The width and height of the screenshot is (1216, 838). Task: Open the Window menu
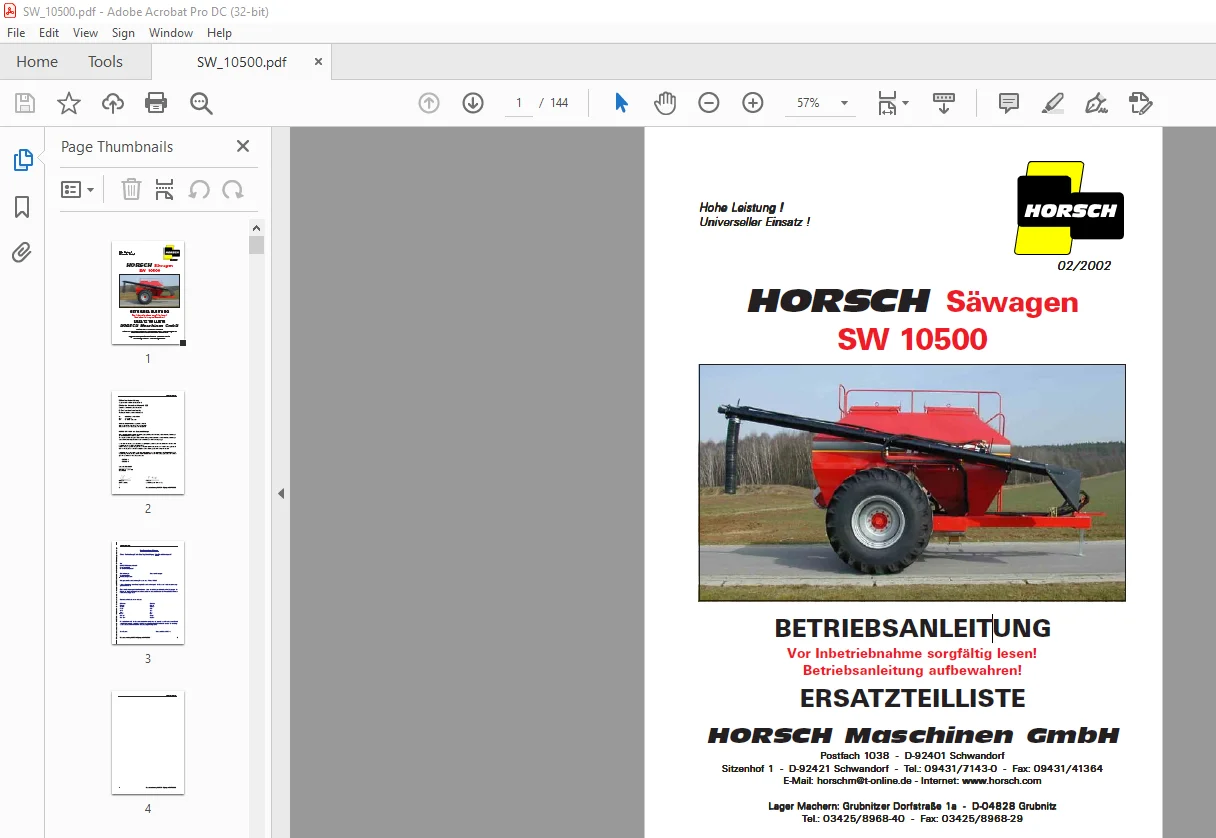point(171,33)
